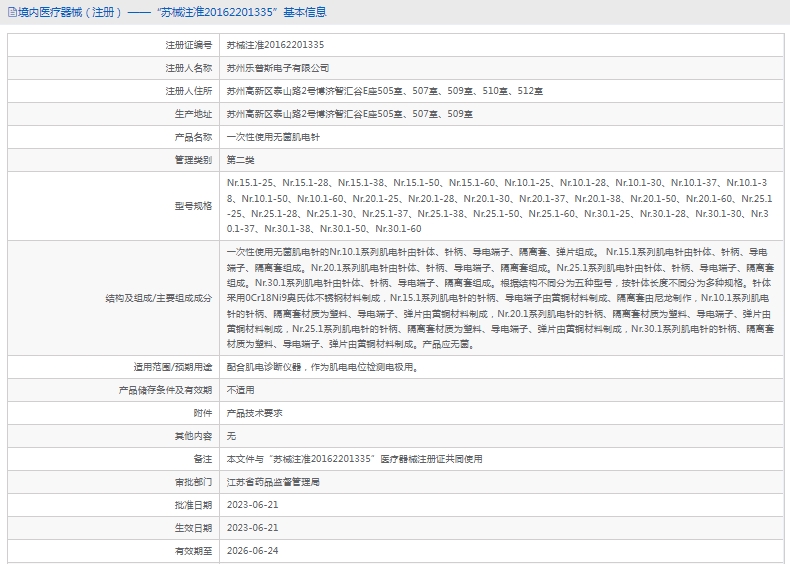The height and width of the screenshot is (564, 790).
Task: Click the company name 苏州乐普斯电子有限公司
Action: 278,68
